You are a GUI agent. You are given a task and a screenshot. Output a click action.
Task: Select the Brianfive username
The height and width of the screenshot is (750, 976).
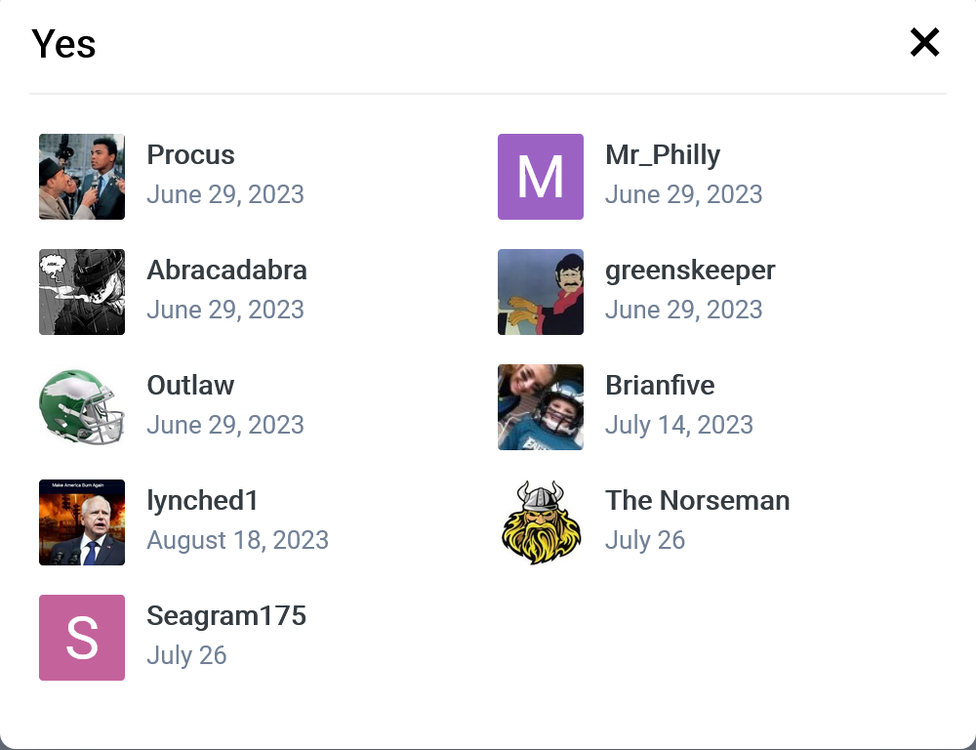pos(660,385)
